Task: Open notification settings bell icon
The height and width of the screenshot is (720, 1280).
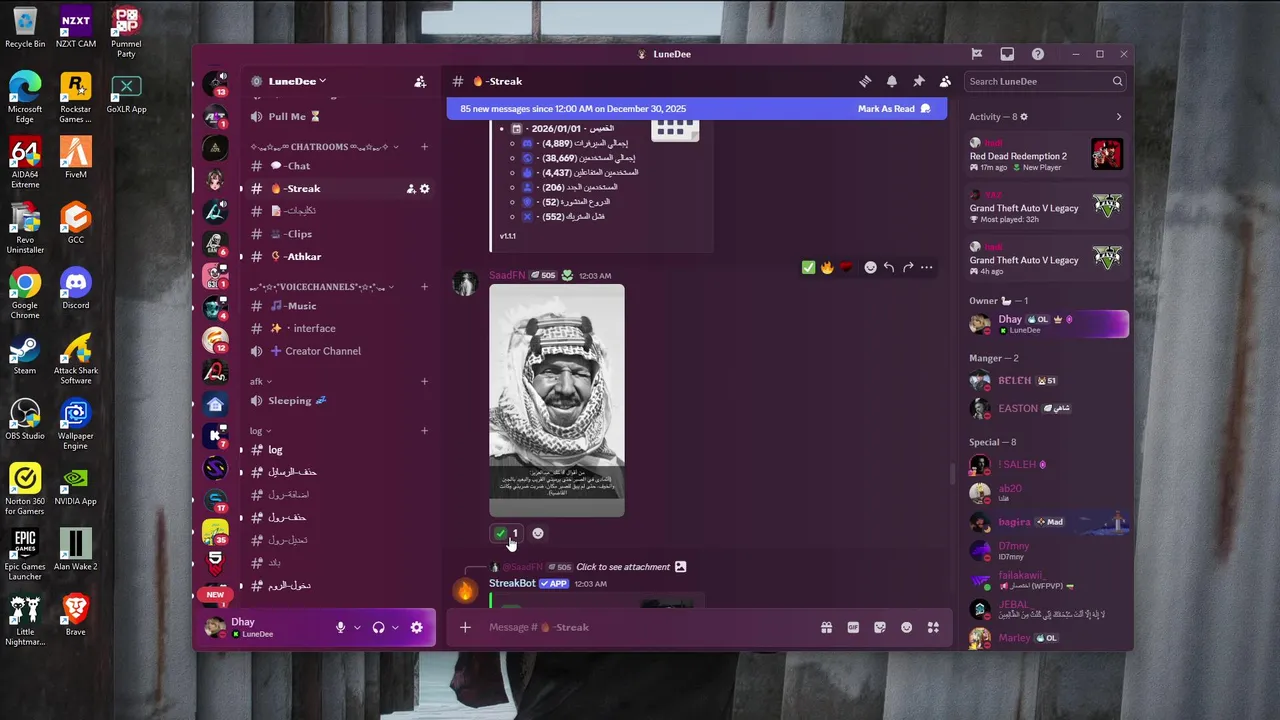Action: 892,82
